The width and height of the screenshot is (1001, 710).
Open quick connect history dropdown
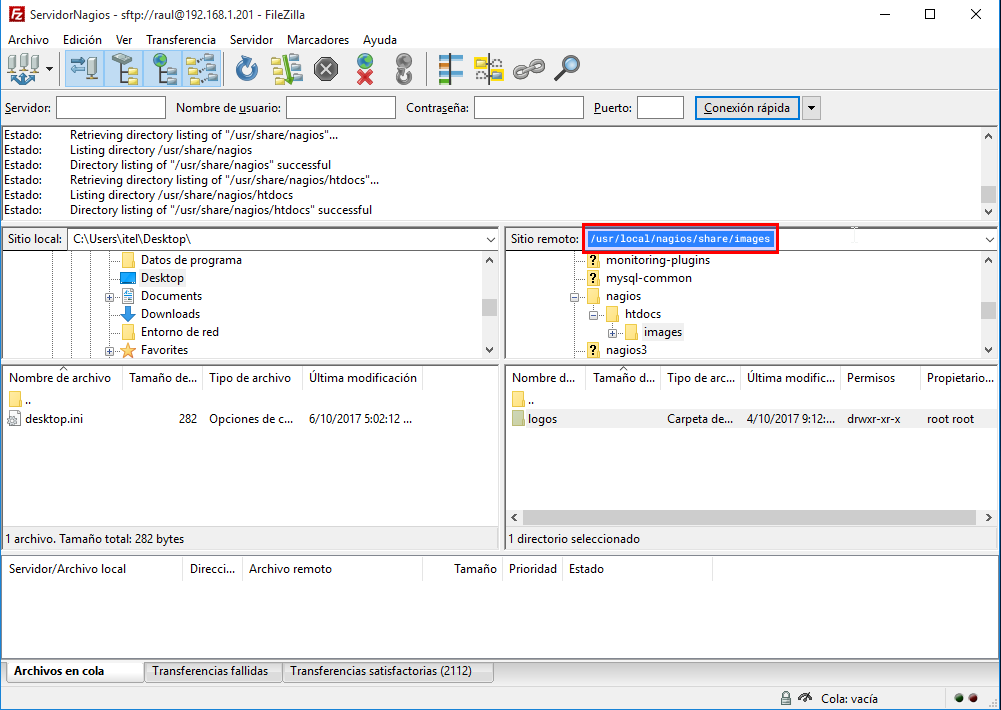coord(811,108)
